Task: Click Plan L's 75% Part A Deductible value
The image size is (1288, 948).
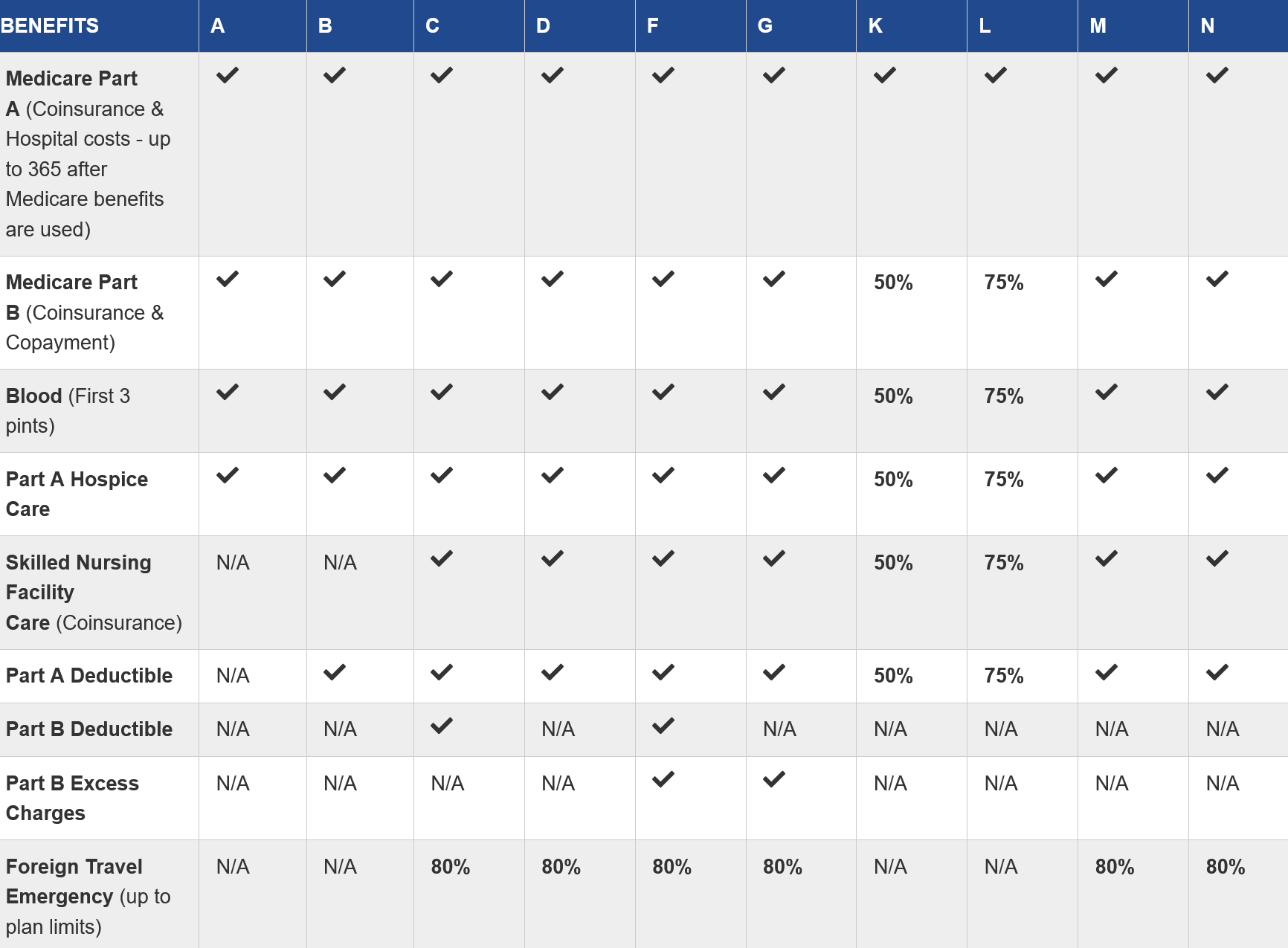Action: (1004, 676)
